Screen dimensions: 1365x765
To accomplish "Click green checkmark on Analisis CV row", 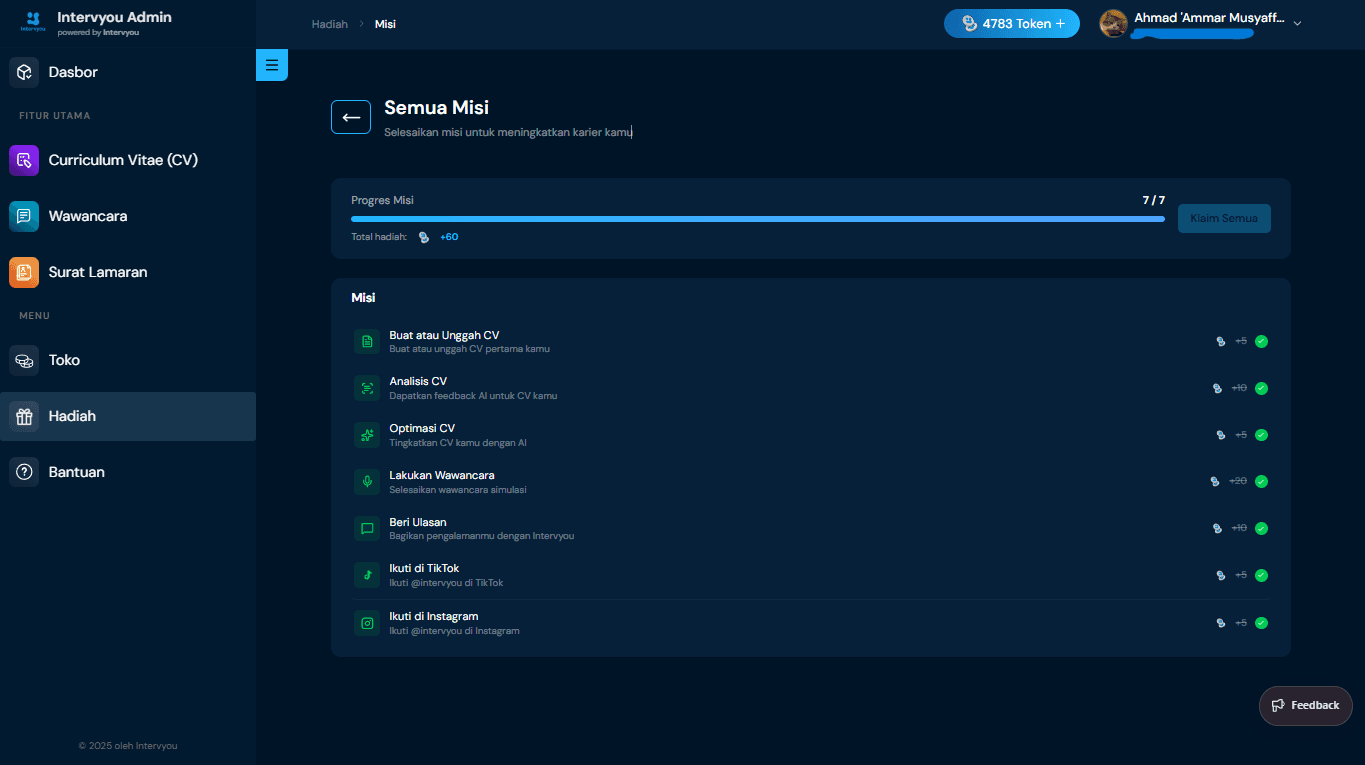I will [x=1261, y=388].
